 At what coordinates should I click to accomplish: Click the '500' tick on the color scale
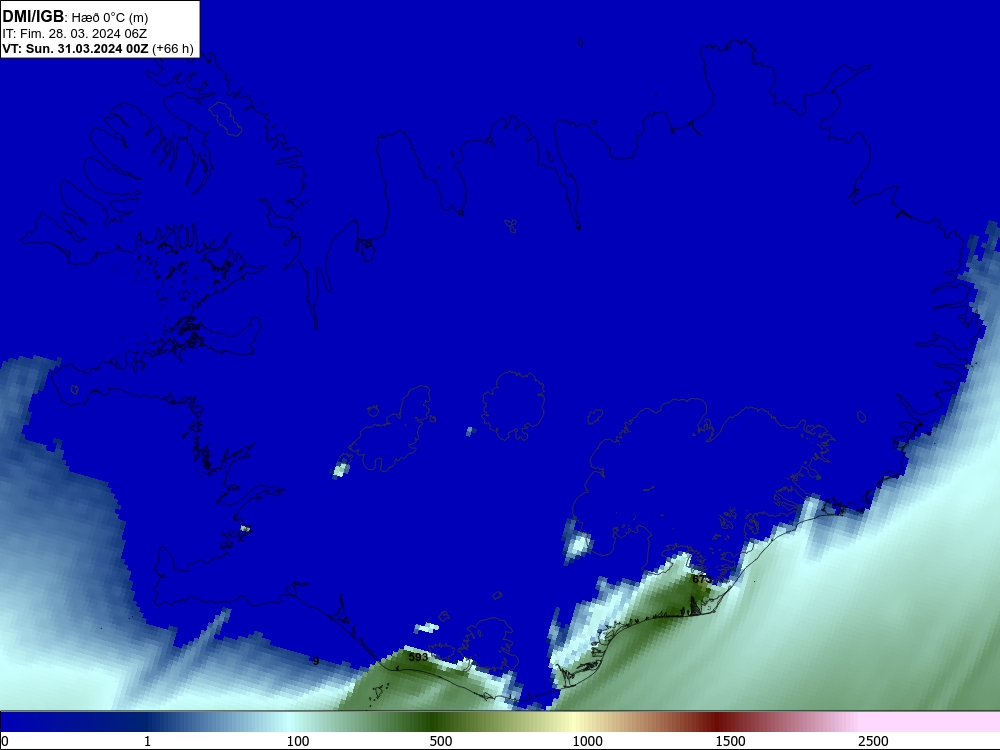441,741
